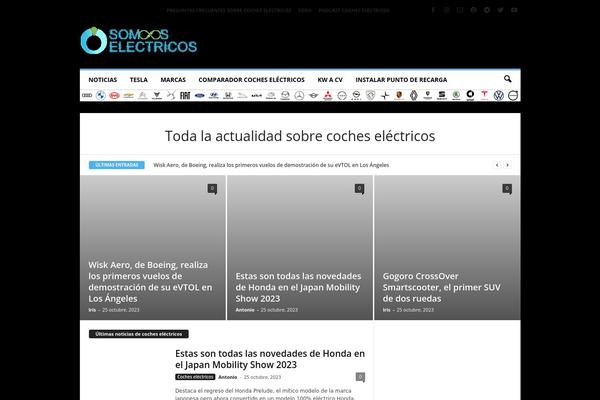Select the Nissan brand logo

click(342, 95)
